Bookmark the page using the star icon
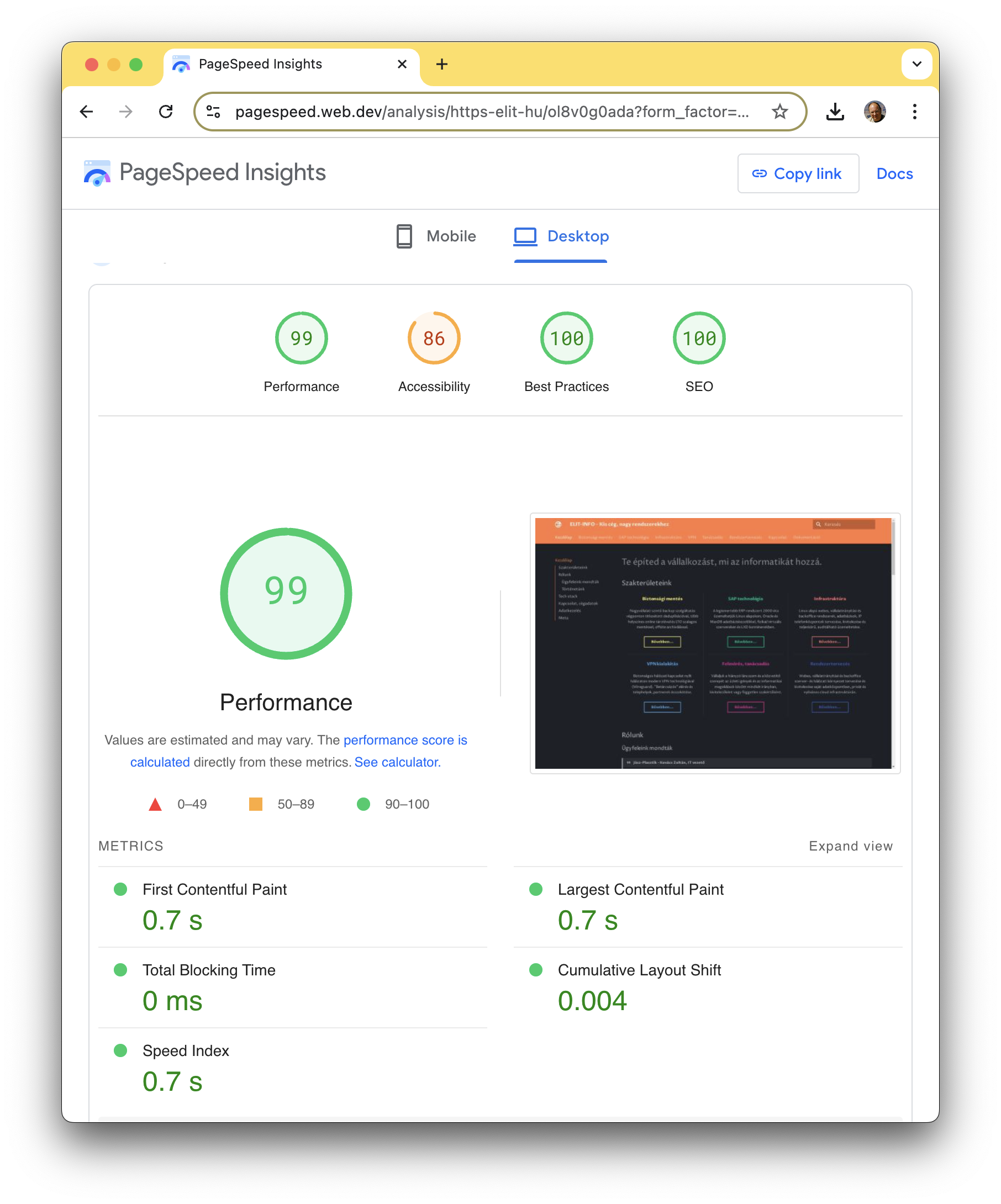 click(780, 111)
